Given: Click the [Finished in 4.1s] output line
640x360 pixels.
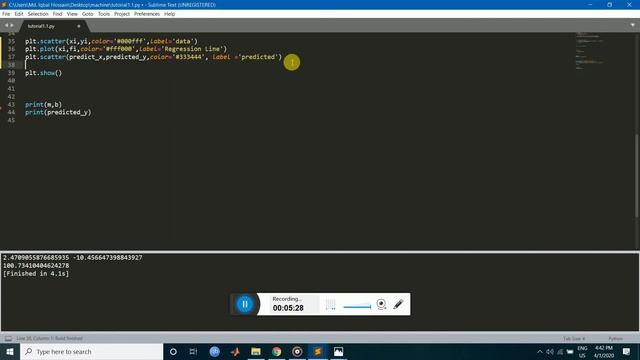Looking at the screenshot, I should pos(36,273).
